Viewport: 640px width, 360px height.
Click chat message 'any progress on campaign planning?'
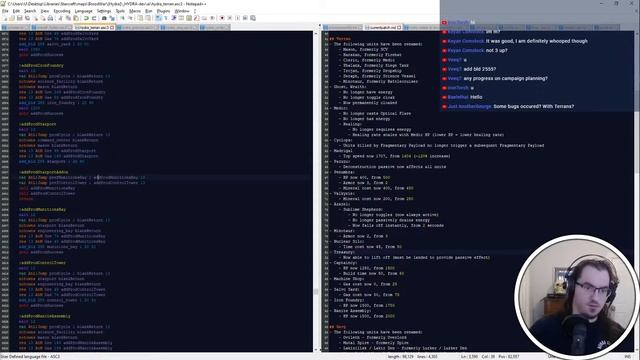click(505, 78)
